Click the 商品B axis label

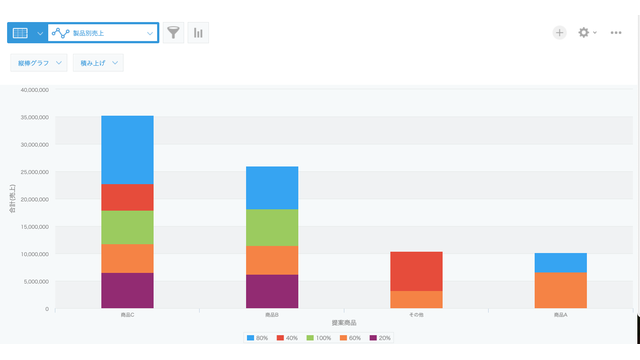tap(272, 315)
